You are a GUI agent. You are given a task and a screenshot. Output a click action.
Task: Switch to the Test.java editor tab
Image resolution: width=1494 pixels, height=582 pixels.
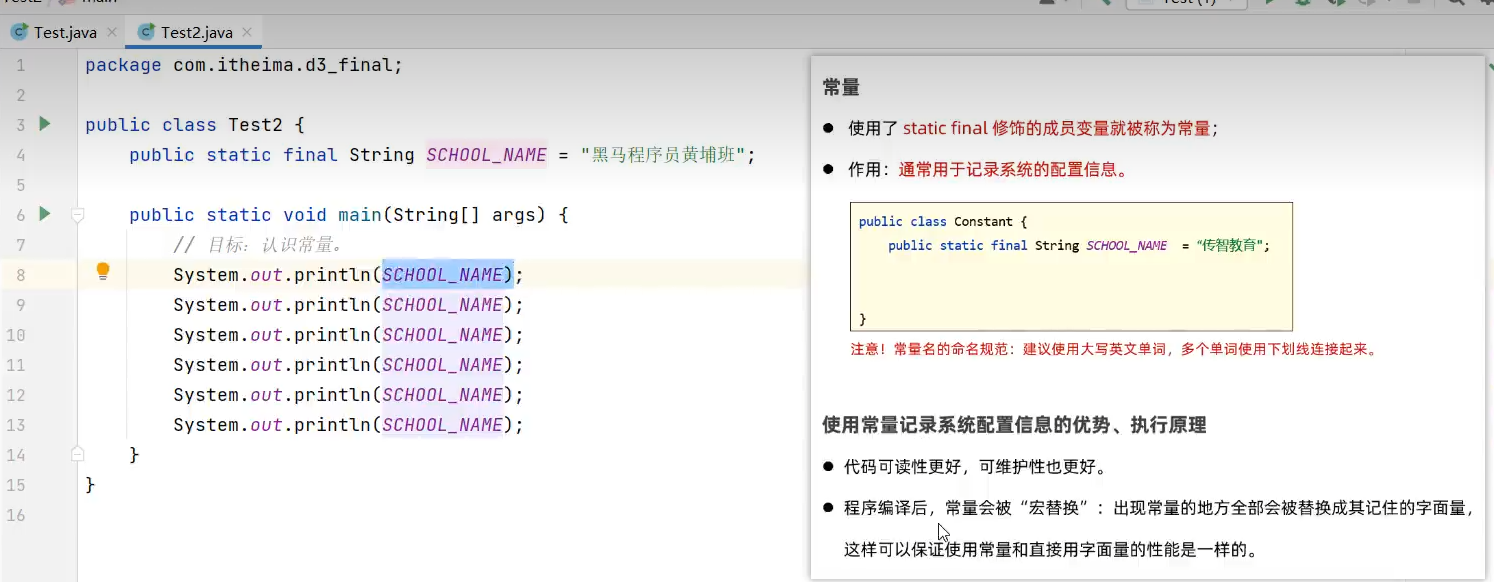coord(64,32)
